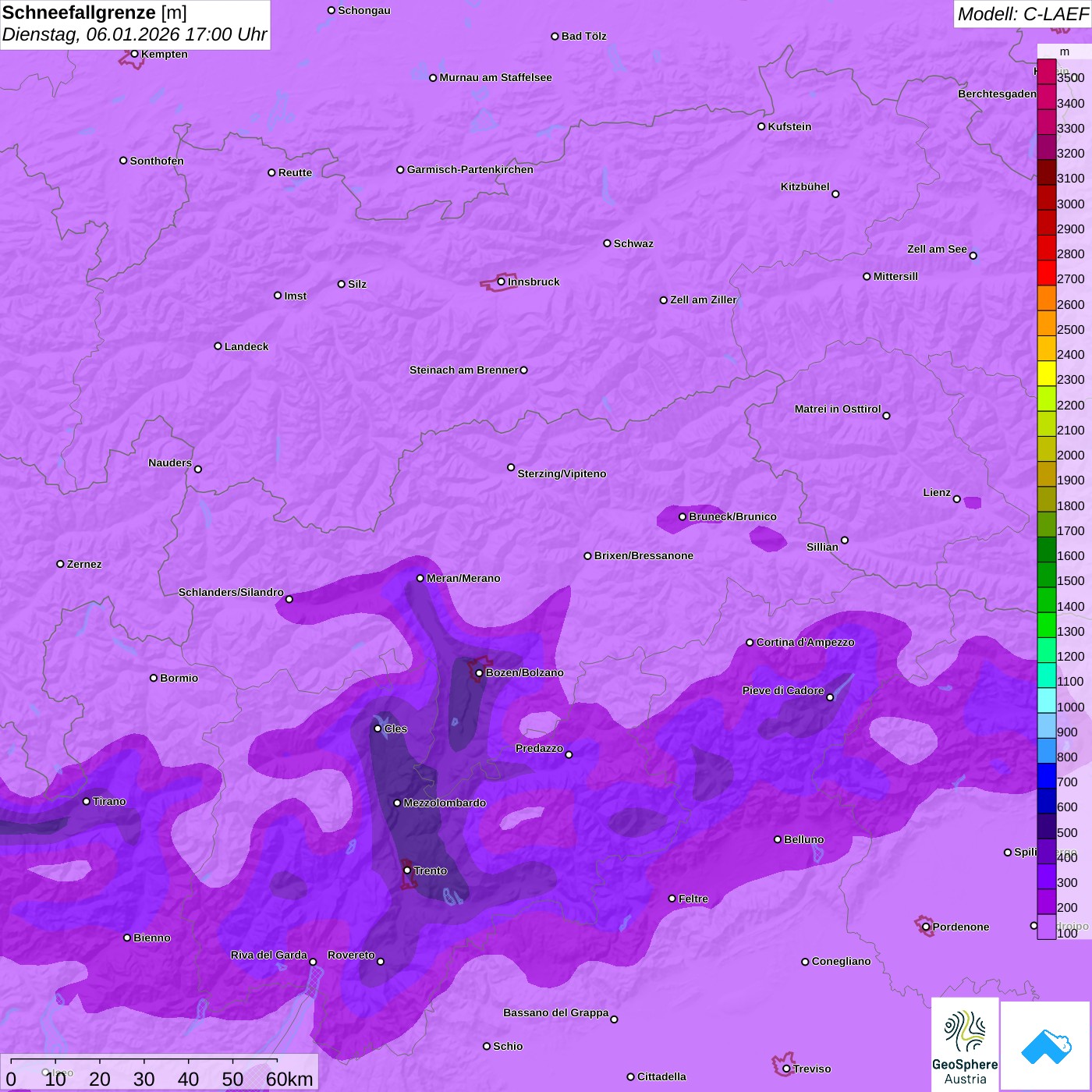The image size is (1092, 1092).
Task: Click the Lienz location dot
Action: (x=957, y=499)
